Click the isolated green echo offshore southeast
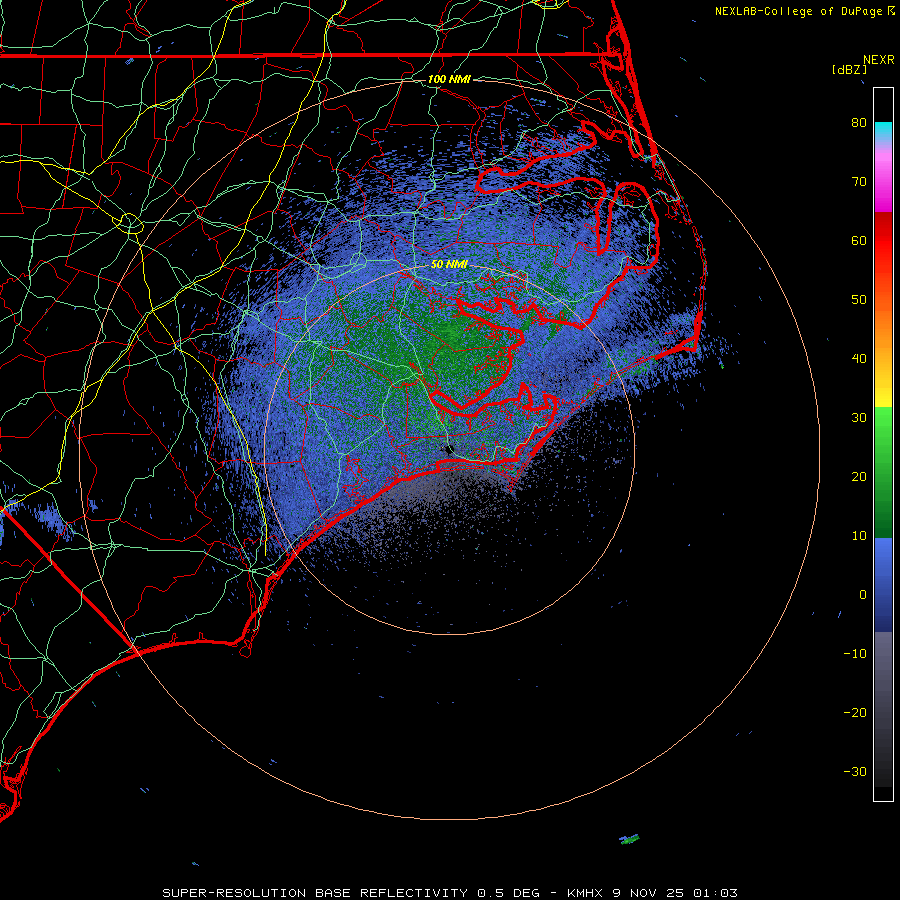Image resolution: width=900 pixels, height=900 pixels. (629, 840)
